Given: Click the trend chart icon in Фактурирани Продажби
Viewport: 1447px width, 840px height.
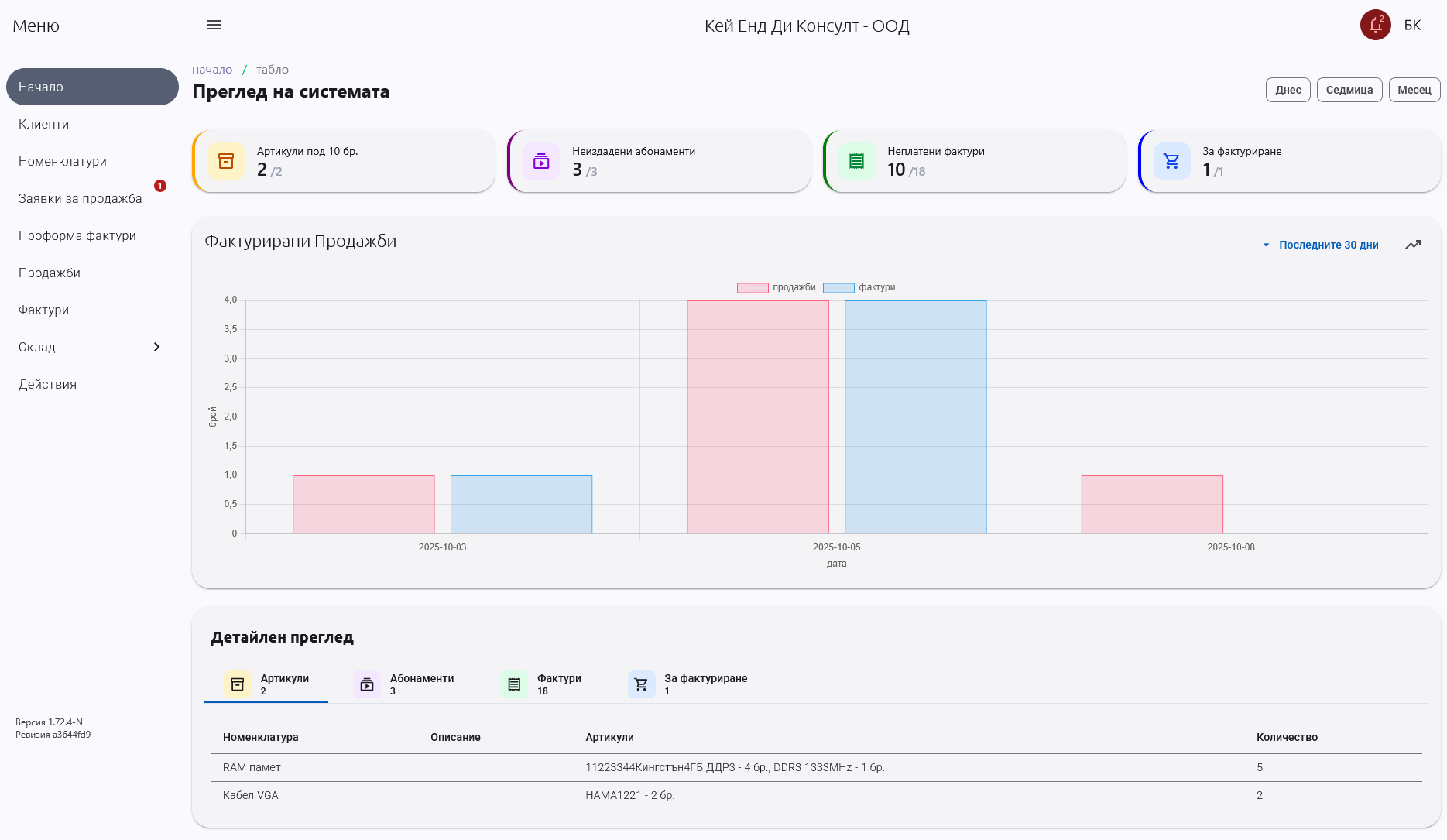Looking at the screenshot, I should (x=1414, y=244).
